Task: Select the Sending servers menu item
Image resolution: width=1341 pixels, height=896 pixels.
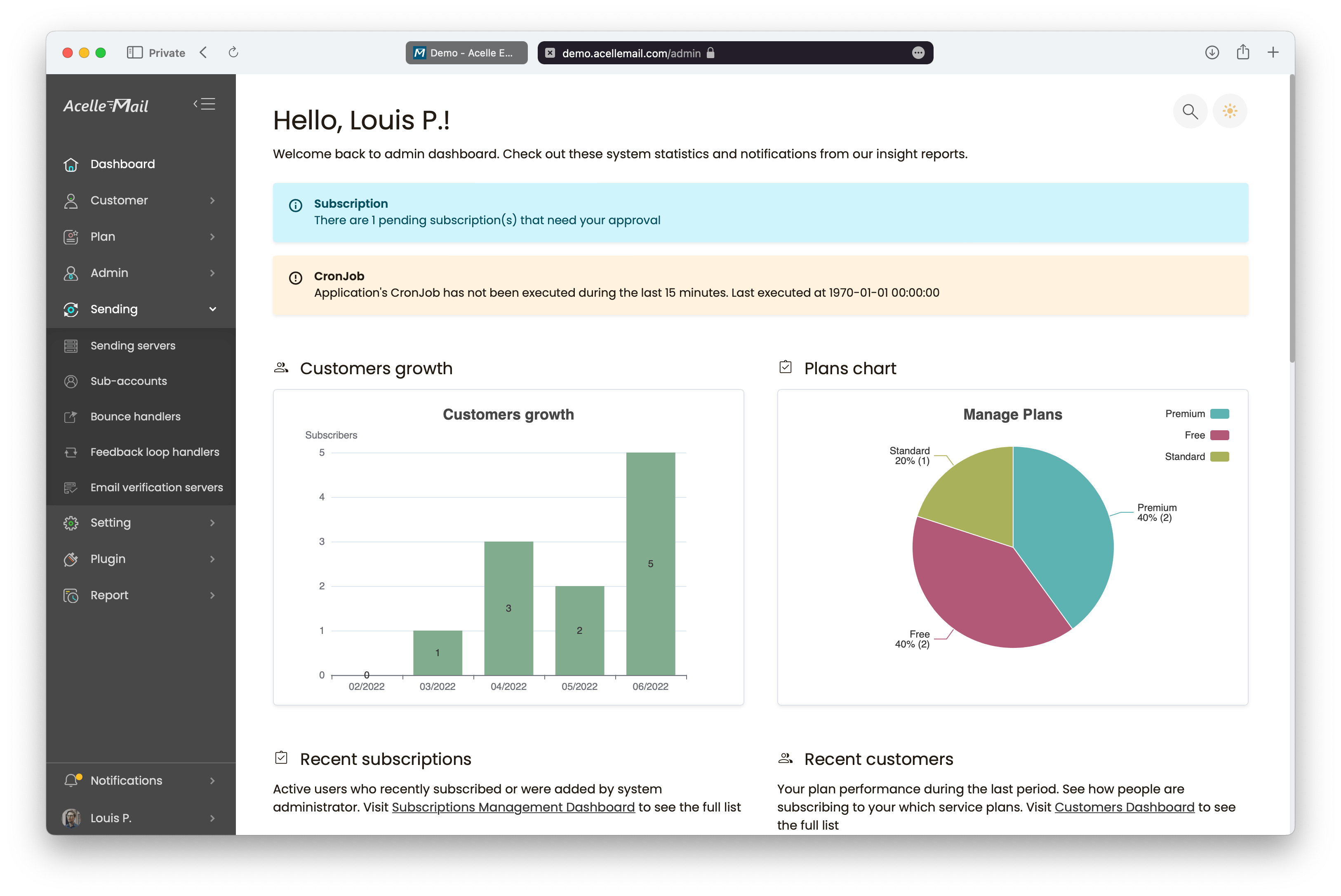Action: 134,345
